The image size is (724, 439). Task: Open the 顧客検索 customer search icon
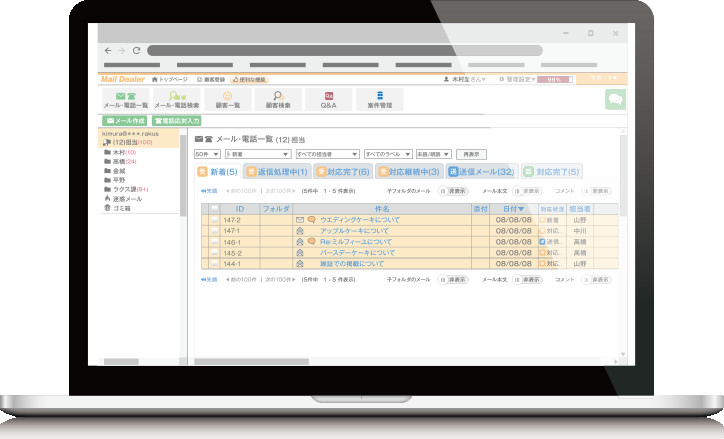[278, 98]
